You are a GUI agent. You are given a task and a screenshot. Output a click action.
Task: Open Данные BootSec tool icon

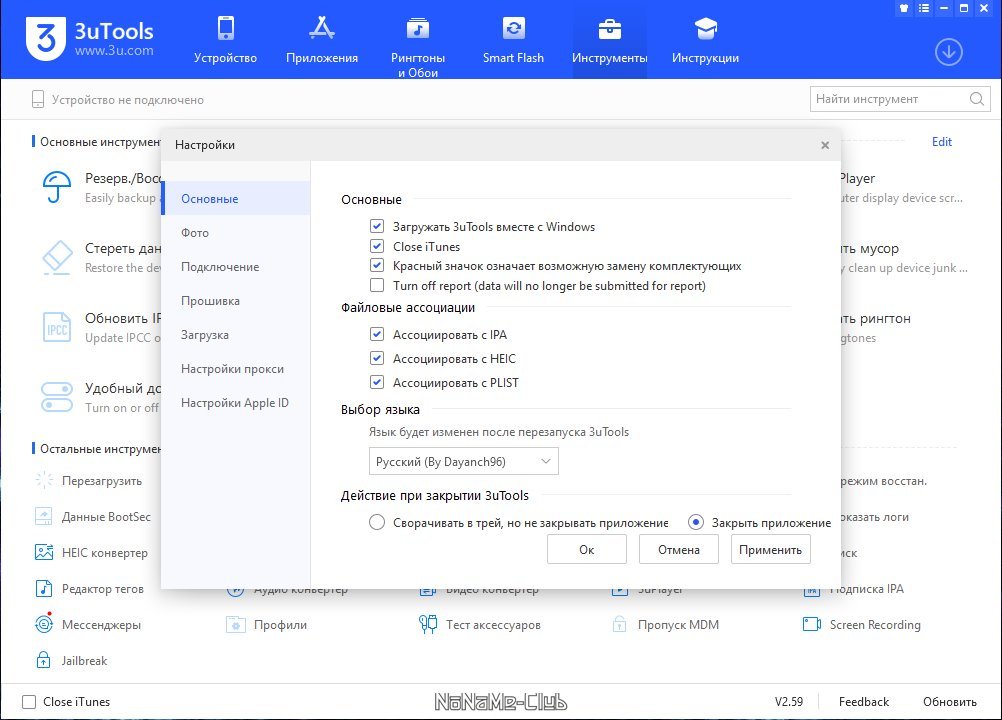click(43, 516)
